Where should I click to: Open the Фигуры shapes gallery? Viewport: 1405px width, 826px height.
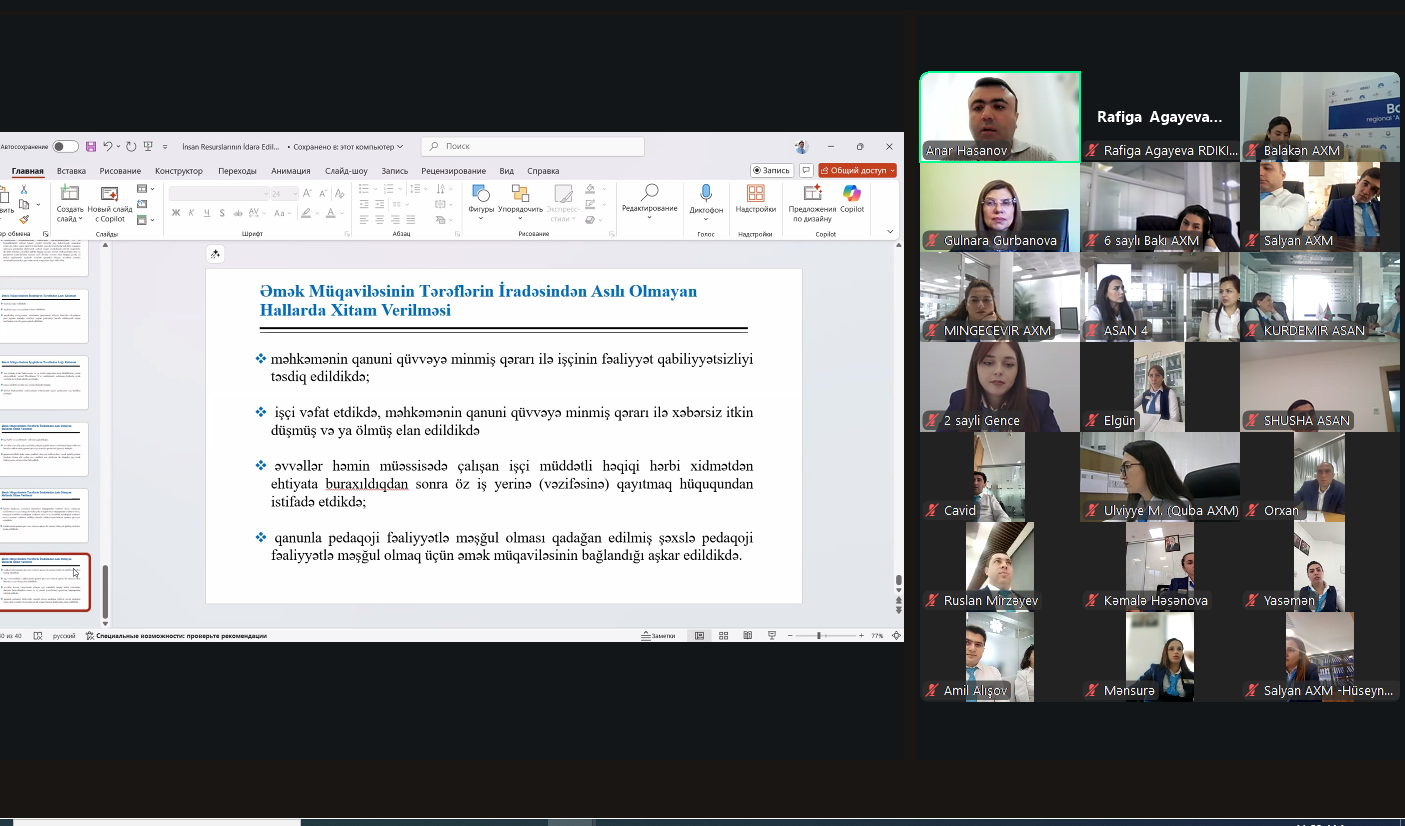(481, 194)
